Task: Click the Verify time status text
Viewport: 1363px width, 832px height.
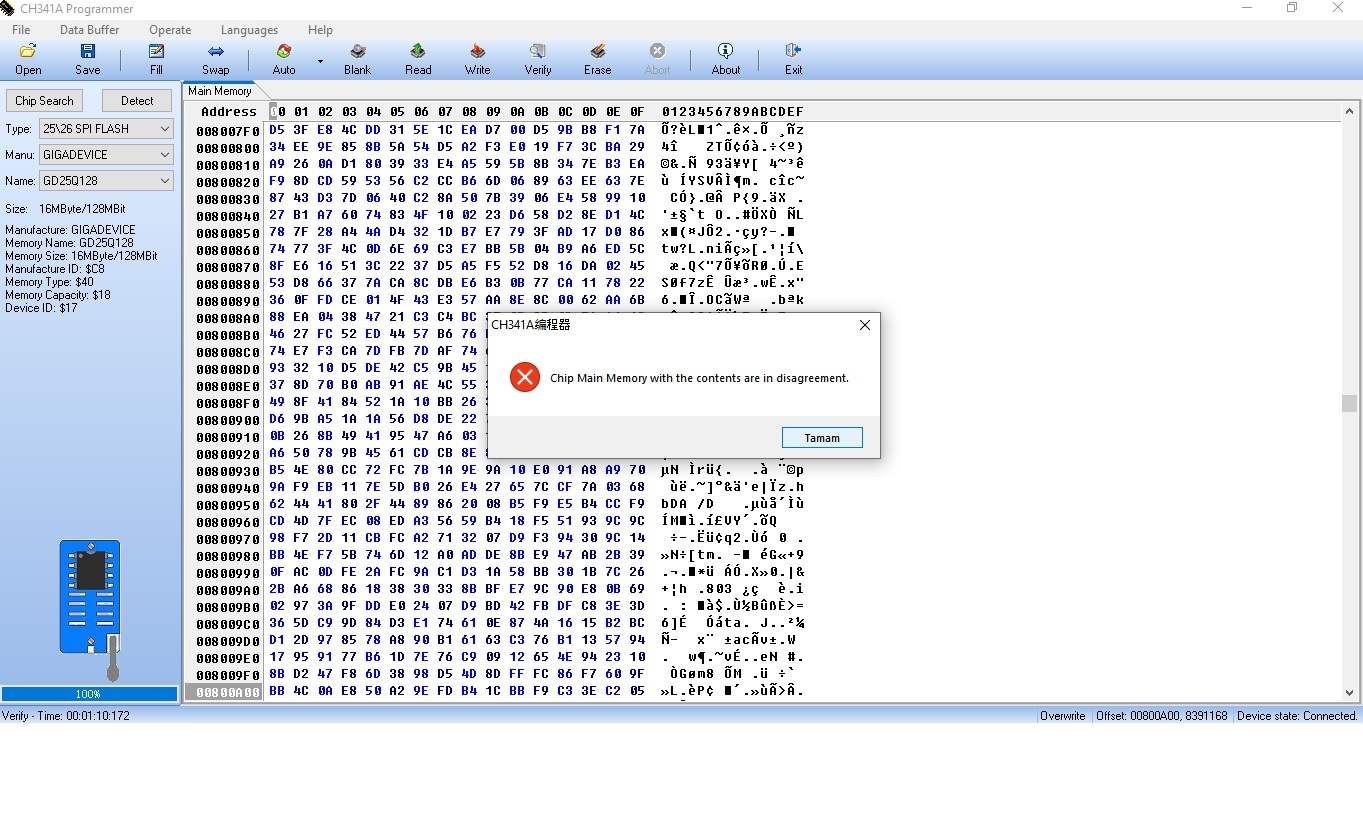Action: [x=66, y=716]
